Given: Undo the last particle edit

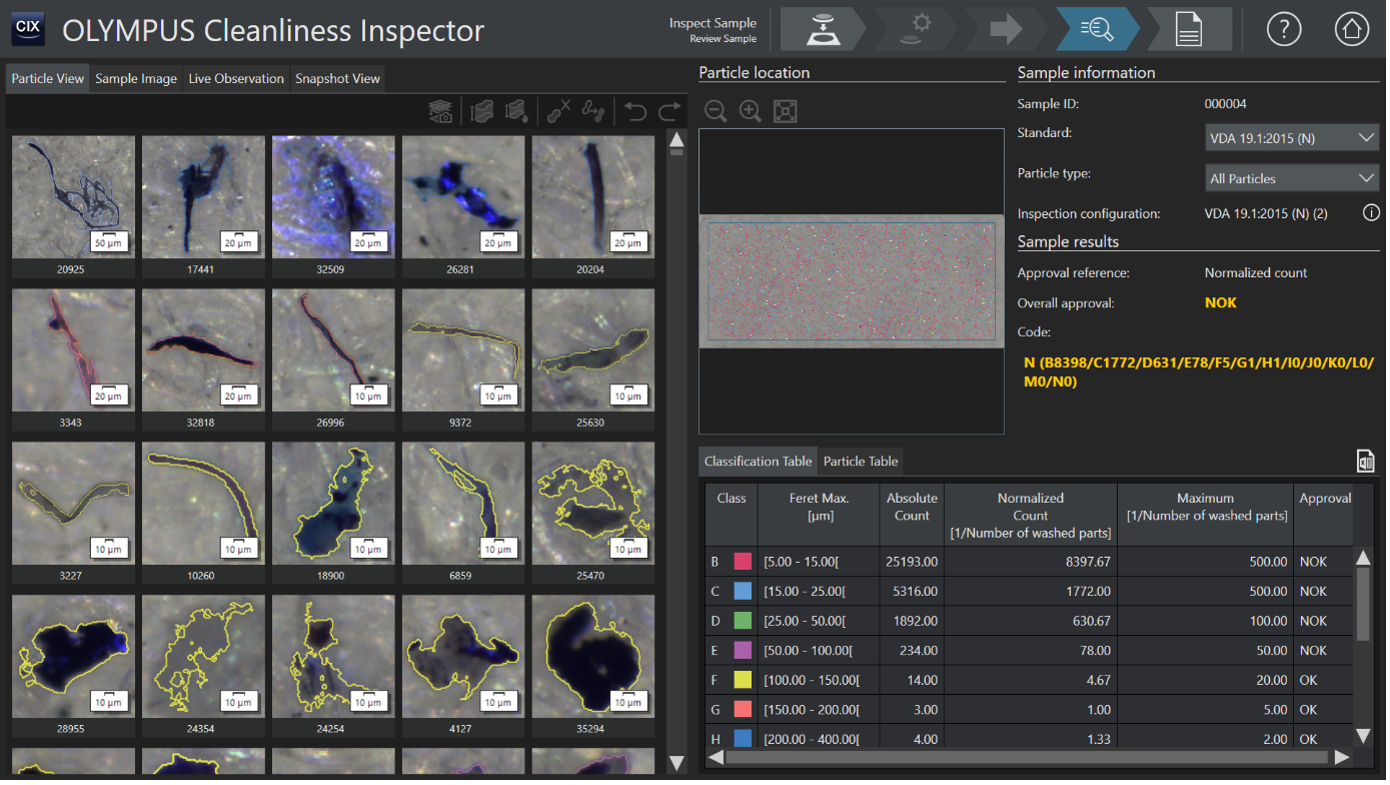Looking at the screenshot, I should (x=635, y=111).
